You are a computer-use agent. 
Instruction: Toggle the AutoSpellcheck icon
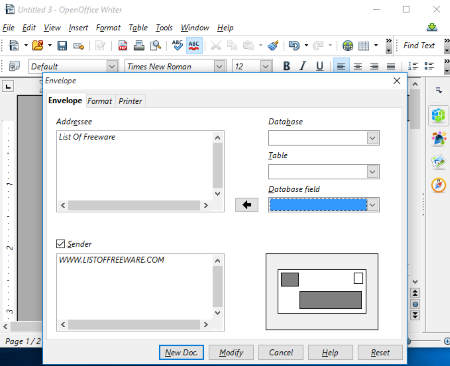(x=194, y=45)
